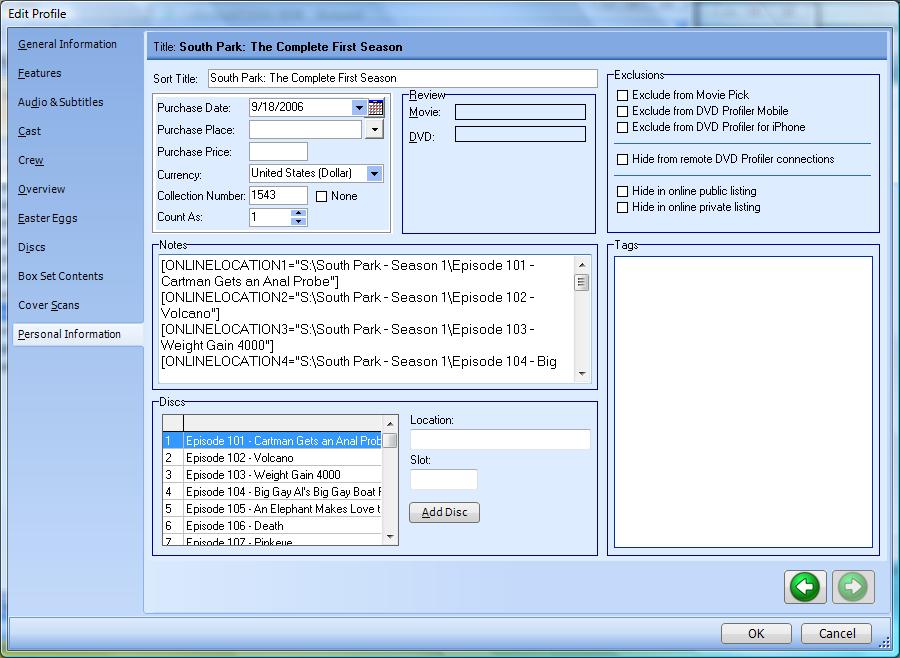The image size is (900, 658).
Task: Toggle Hide in online public listing
Action: (x=623, y=191)
